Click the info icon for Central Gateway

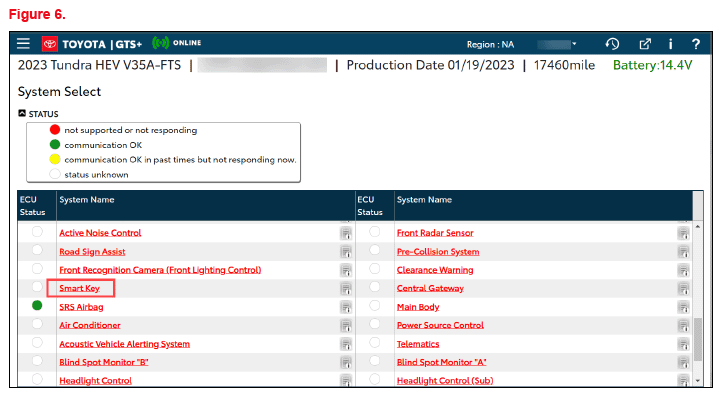pos(683,289)
